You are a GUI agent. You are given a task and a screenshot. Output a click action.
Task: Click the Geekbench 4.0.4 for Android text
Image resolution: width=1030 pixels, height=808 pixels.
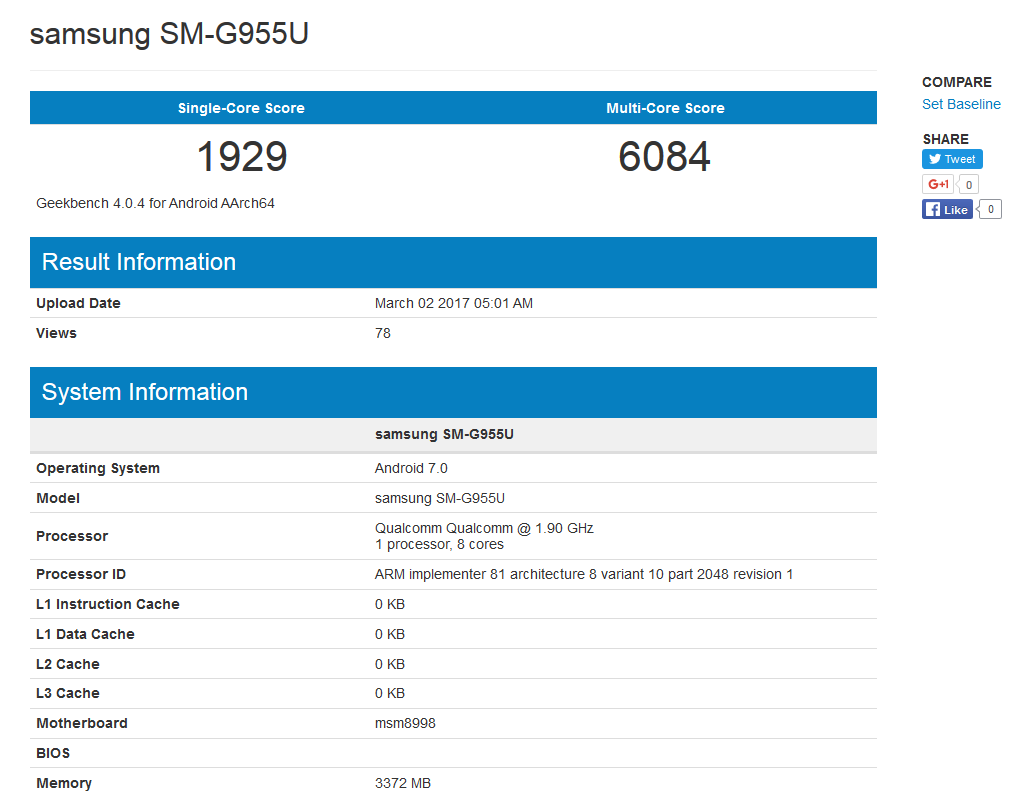(x=155, y=204)
